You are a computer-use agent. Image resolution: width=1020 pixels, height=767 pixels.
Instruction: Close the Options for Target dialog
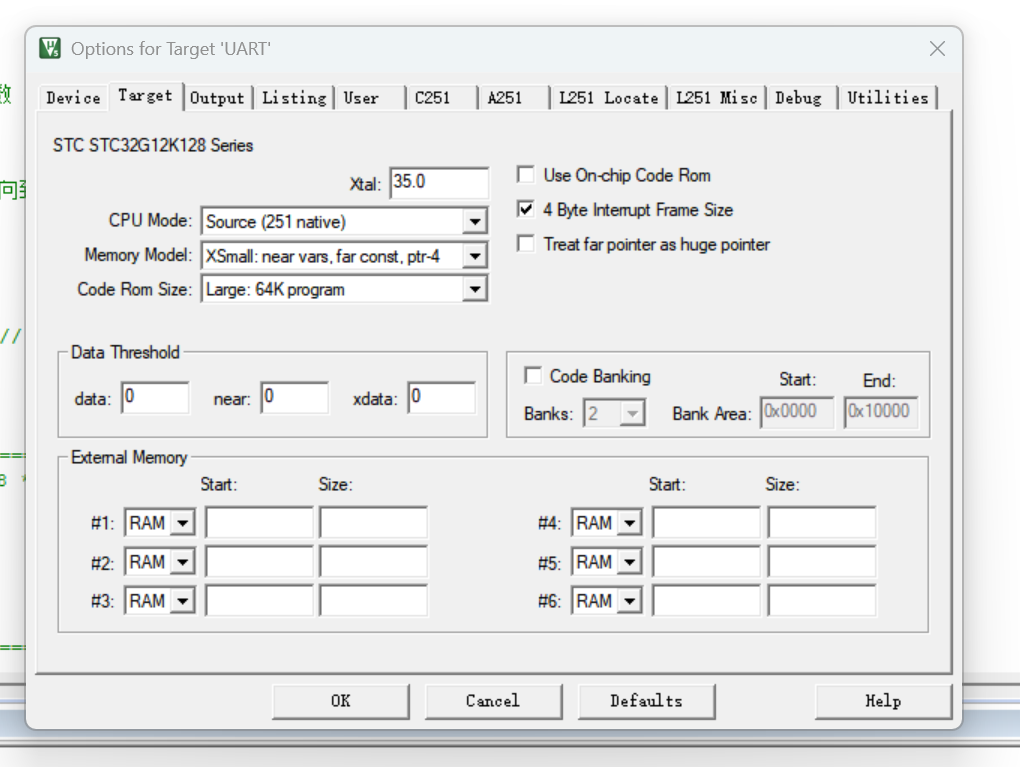tap(936, 49)
